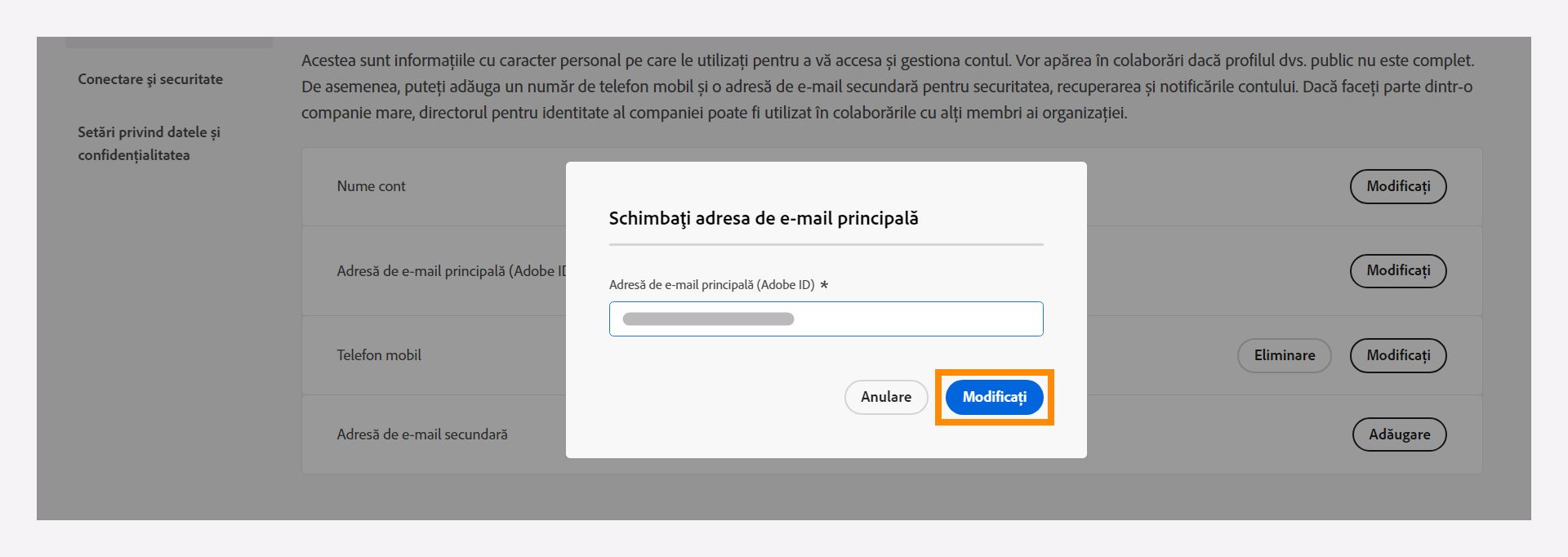Click the Adresă de e-mail secundară row label

click(x=424, y=434)
